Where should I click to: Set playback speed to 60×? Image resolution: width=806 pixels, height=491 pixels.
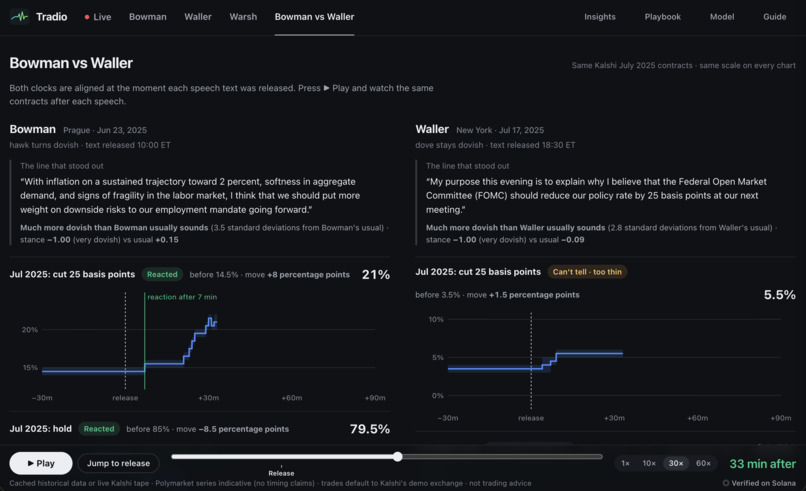[703, 463]
